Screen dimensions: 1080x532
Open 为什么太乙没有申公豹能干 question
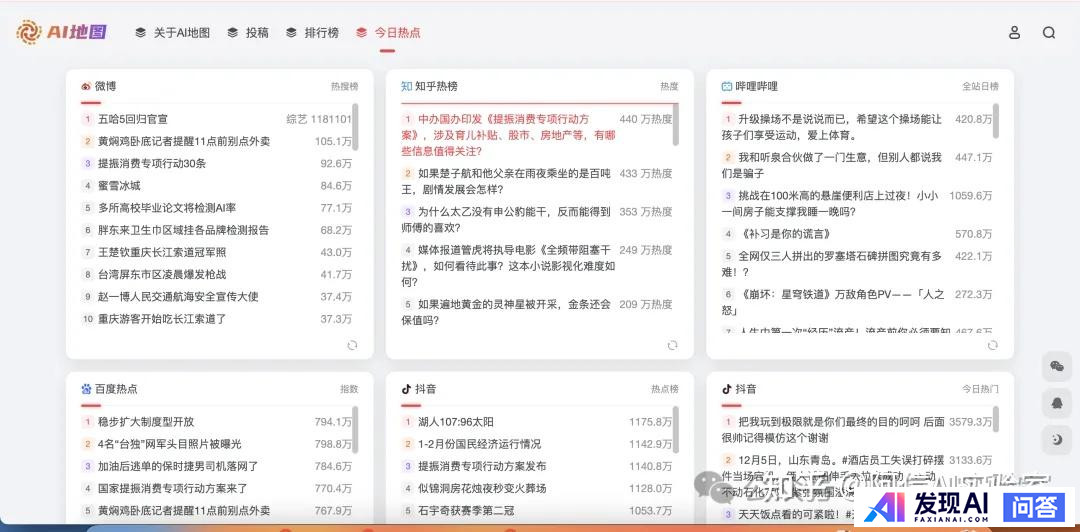click(x=507, y=219)
